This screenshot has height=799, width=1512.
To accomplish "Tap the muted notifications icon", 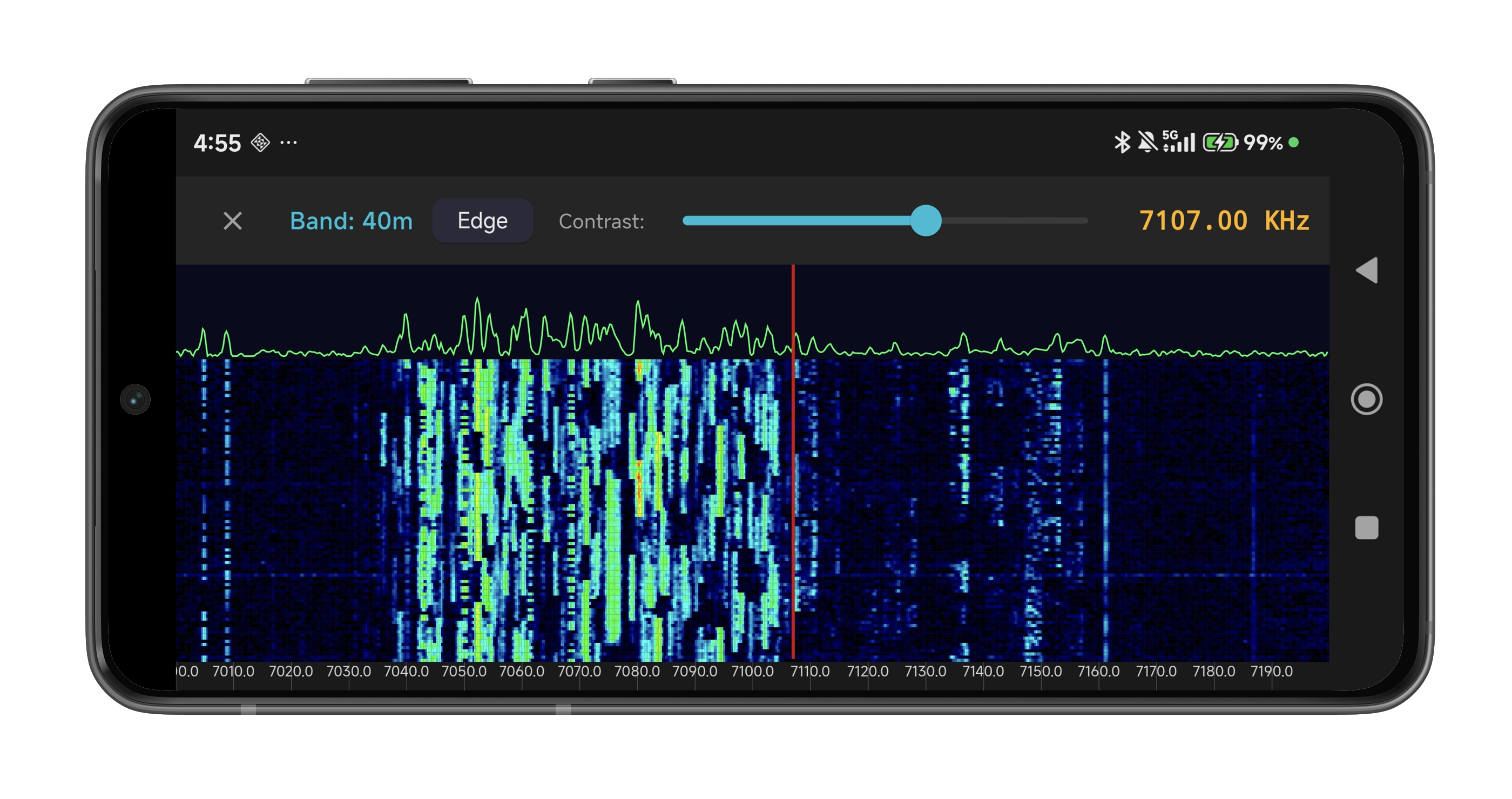I will (x=1147, y=141).
